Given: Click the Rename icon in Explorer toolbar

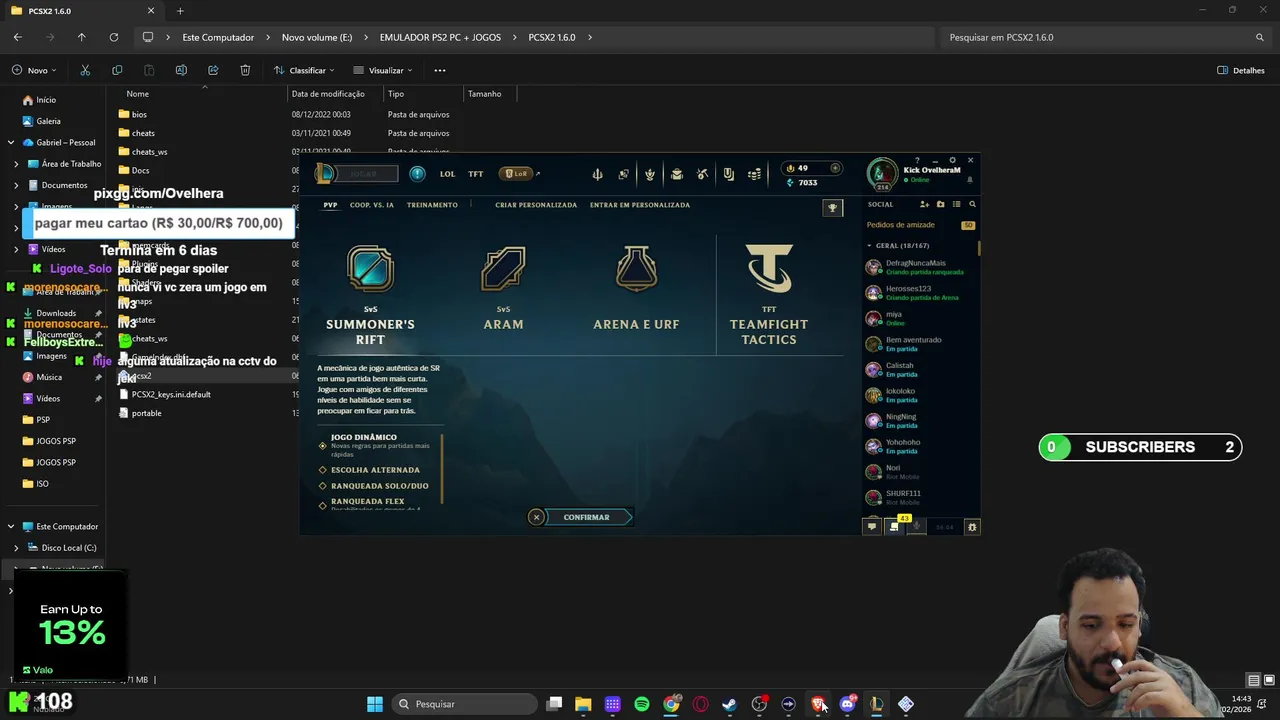Looking at the screenshot, I should coord(181,70).
